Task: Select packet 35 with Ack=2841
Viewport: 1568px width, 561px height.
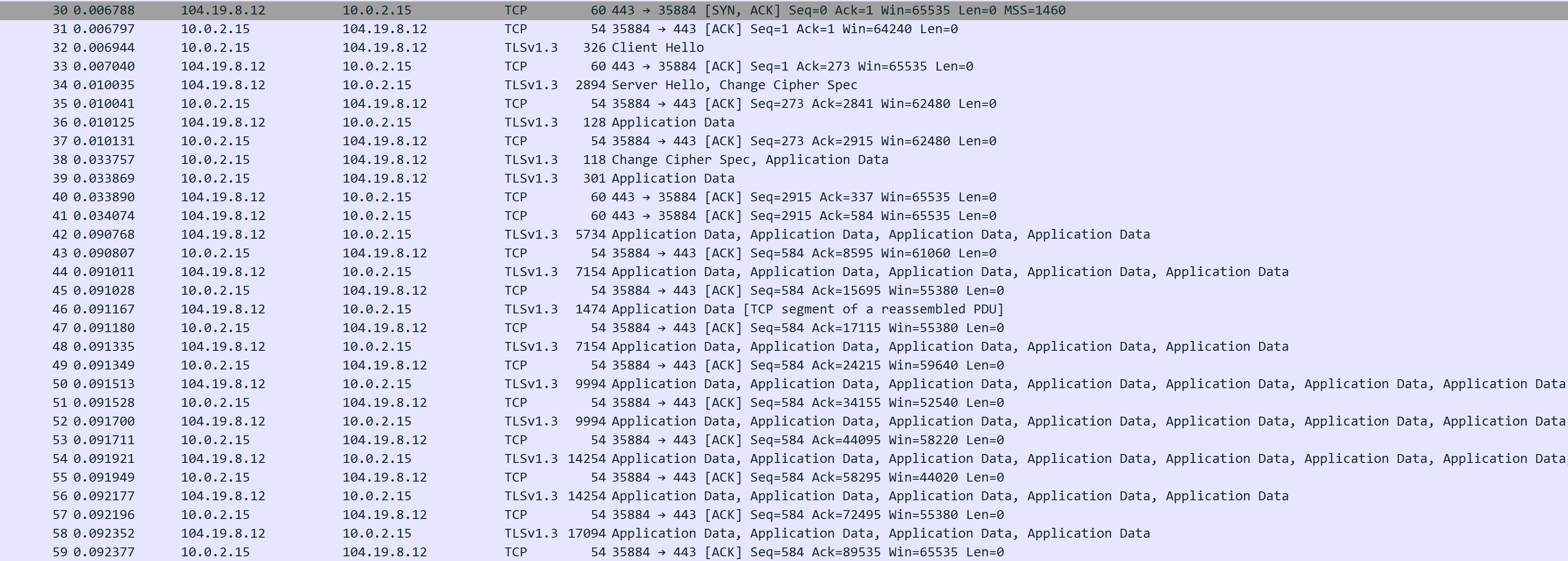Action: click(784, 103)
